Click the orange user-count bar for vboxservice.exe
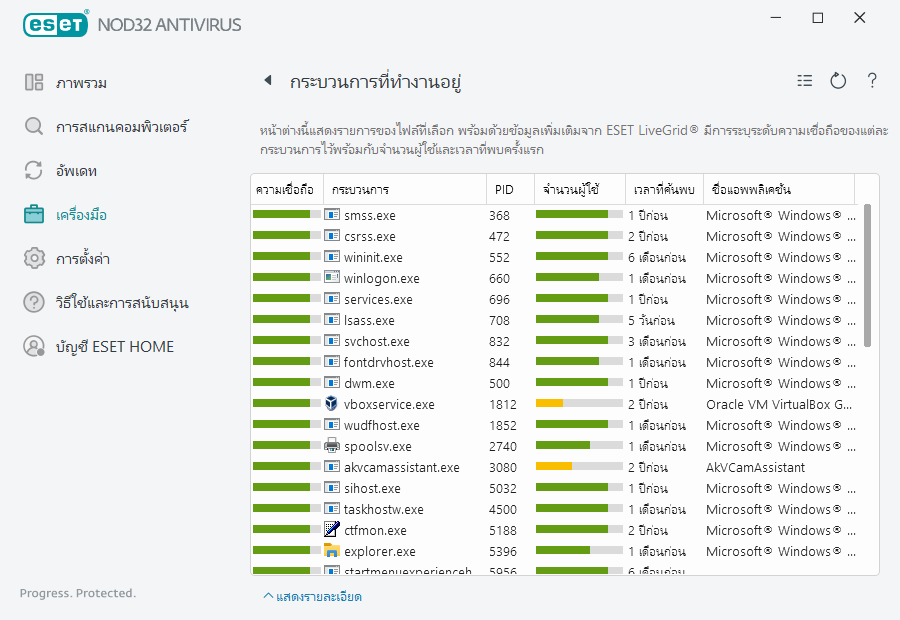Screen dimensions: 900x620 tap(549, 405)
